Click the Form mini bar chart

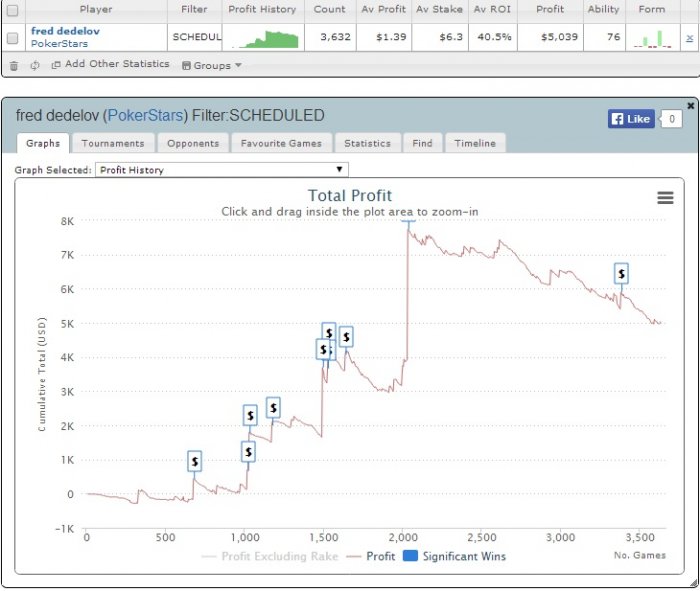[652, 39]
